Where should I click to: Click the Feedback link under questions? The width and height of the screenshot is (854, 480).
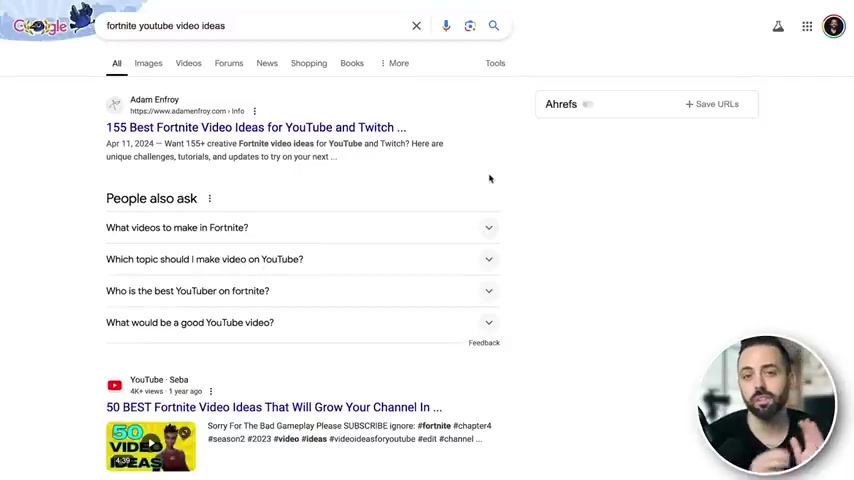484,343
